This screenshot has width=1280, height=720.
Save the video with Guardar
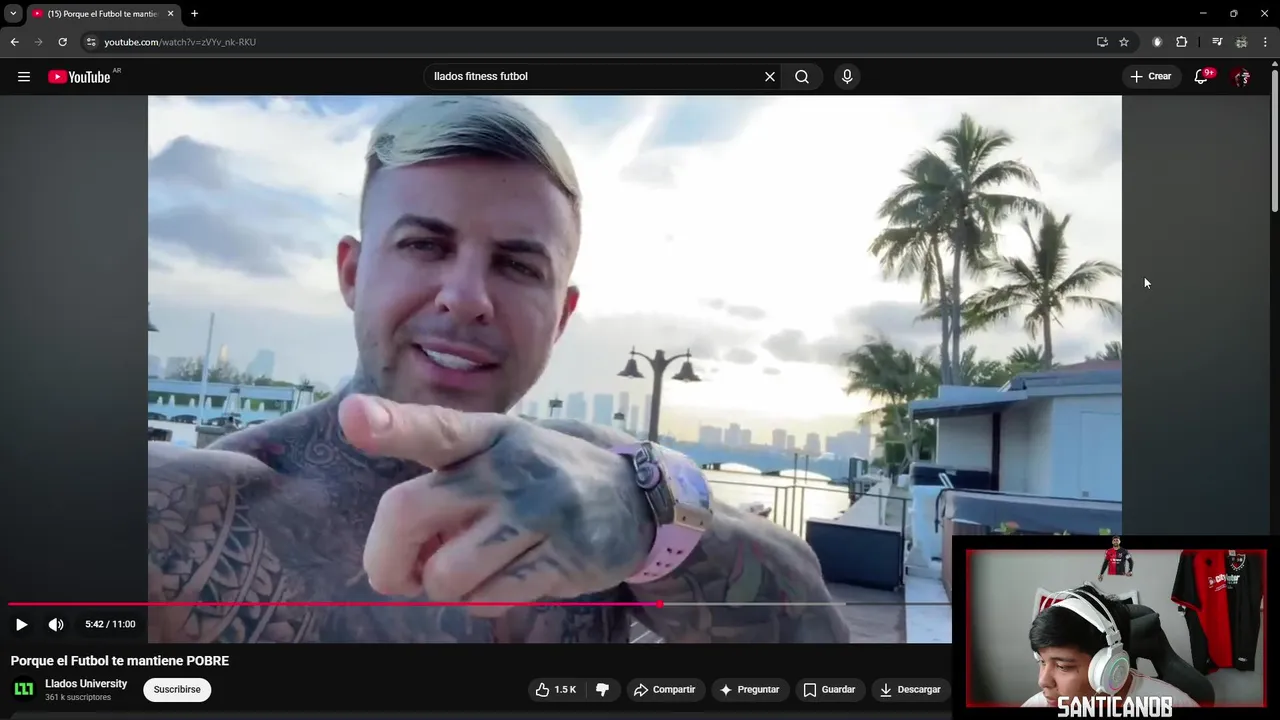(x=830, y=690)
